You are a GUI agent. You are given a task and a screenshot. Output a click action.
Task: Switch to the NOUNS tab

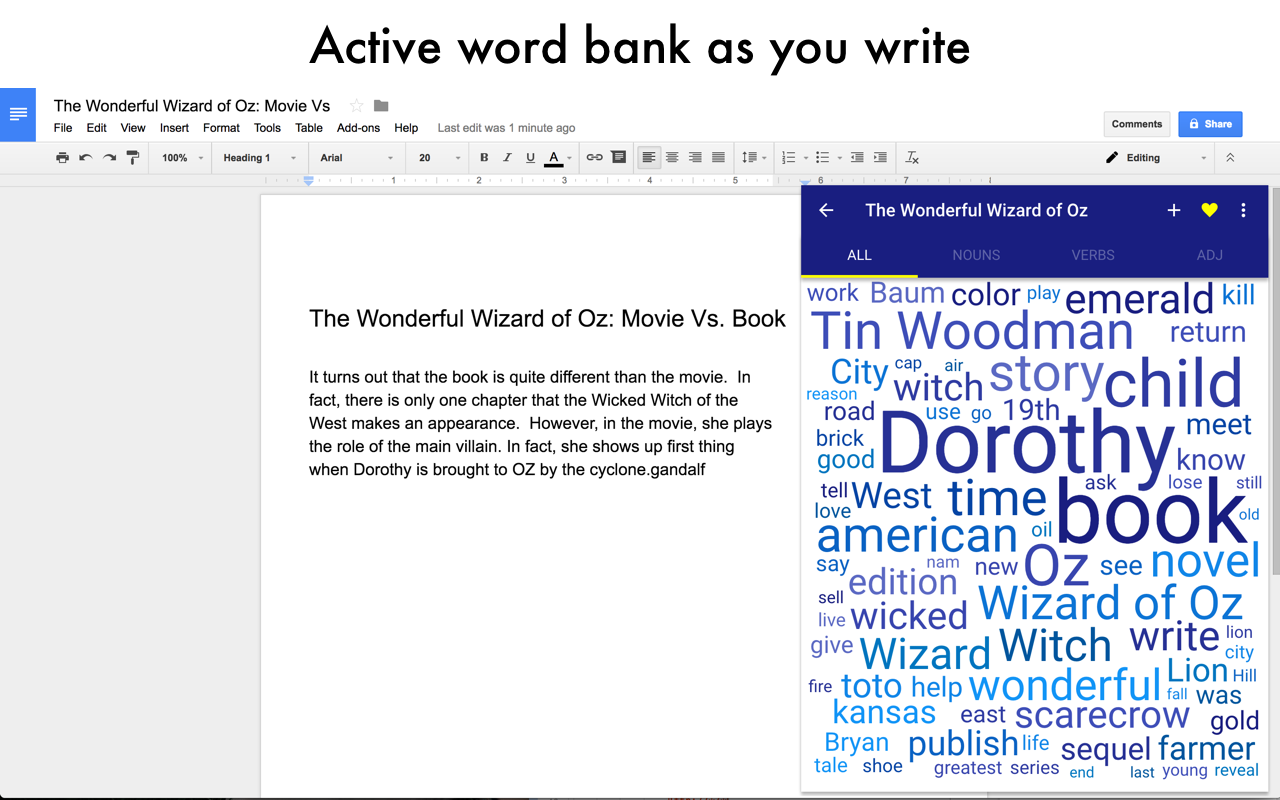[976, 255]
